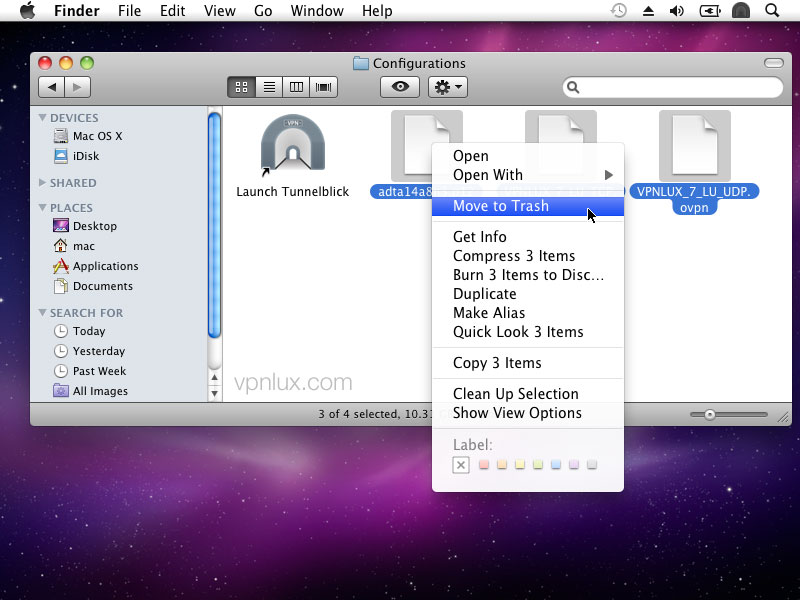Choose Burn 3 Items to Disc
The height and width of the screenshot is (600, 800).
click(528, 275)
